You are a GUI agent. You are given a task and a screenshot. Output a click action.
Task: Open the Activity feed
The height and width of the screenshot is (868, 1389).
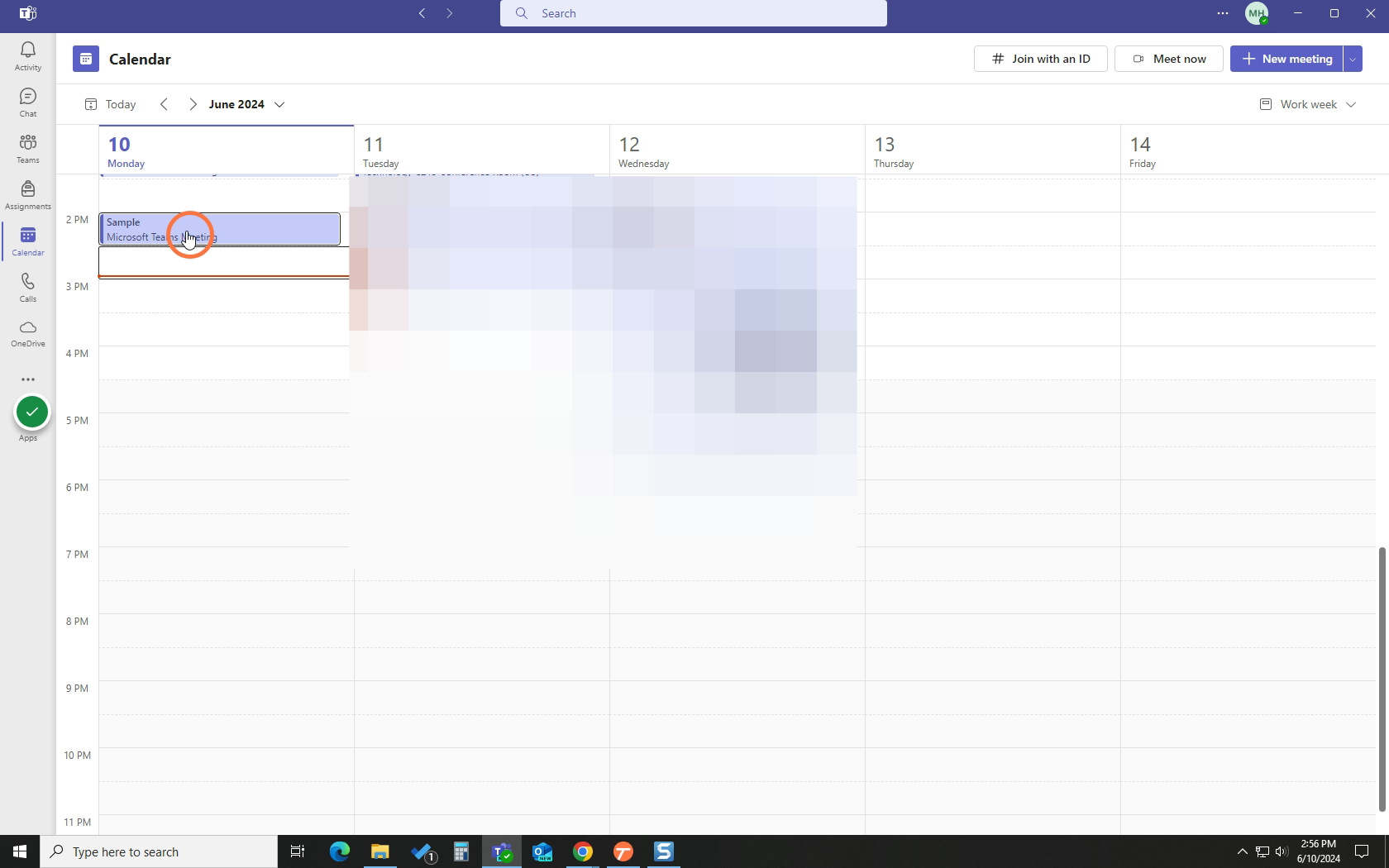click(x=27, y=56)
